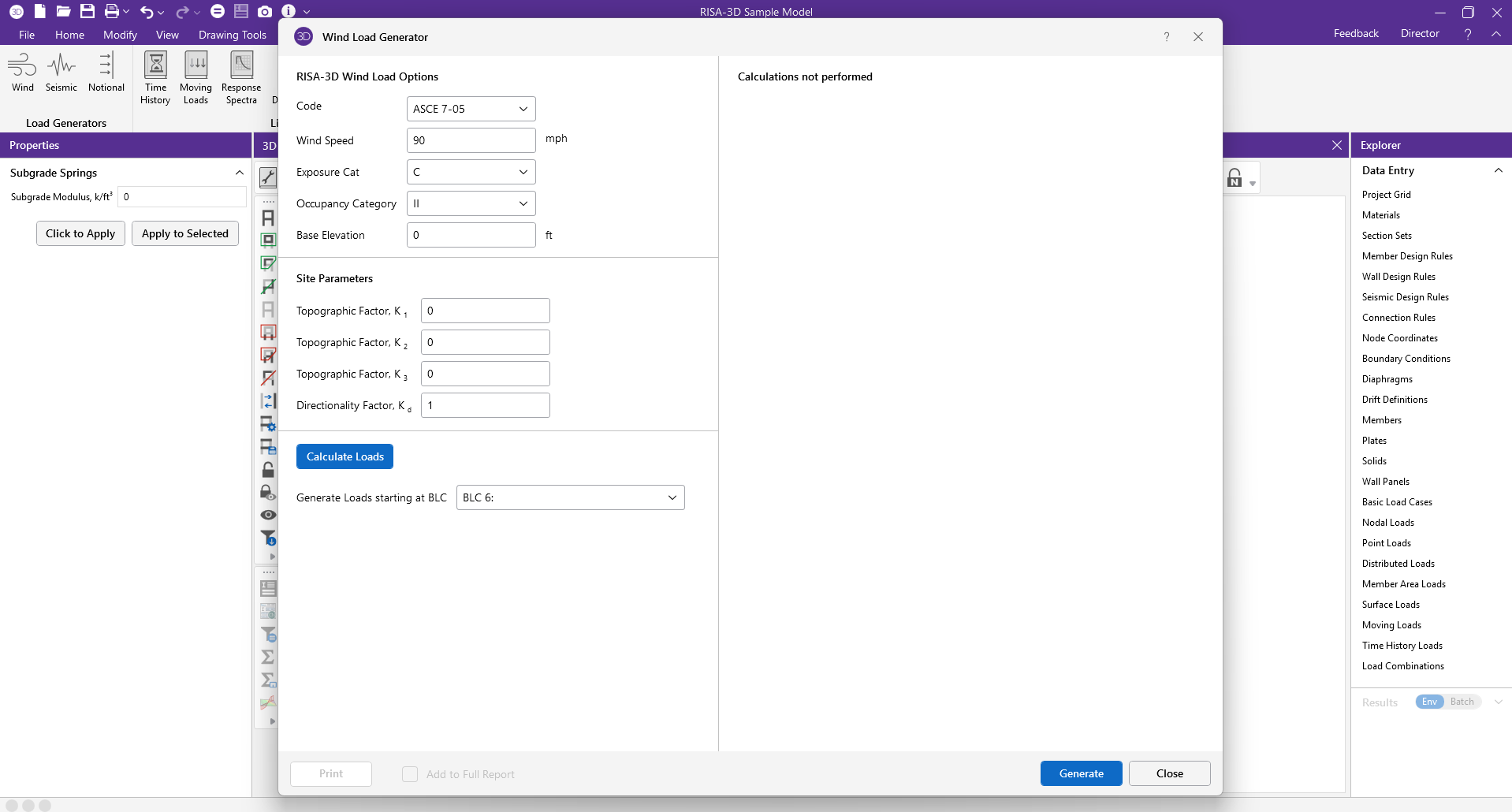Click the invert selection blue arrows icon
The width and height of the screenshot is (1512, 812).
click(268, 400)
